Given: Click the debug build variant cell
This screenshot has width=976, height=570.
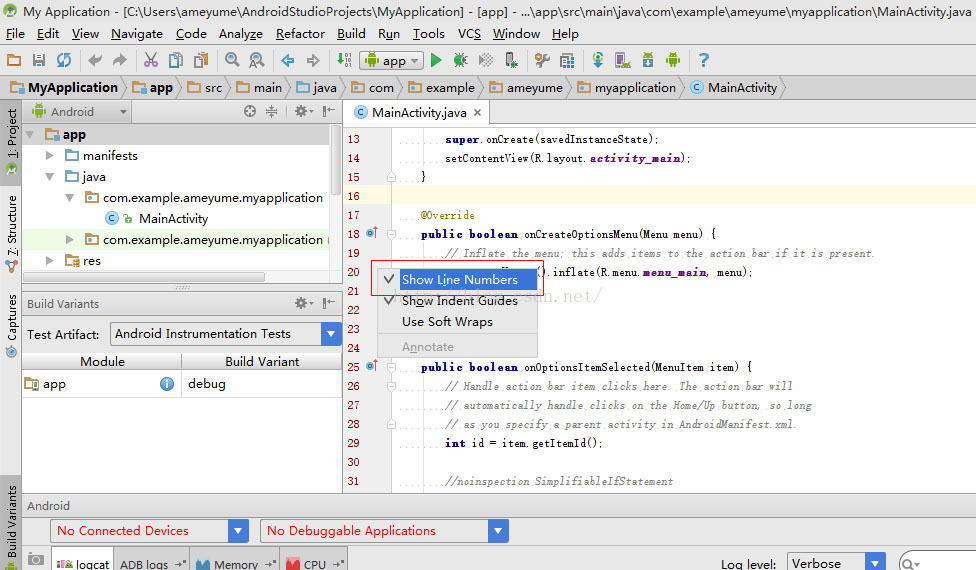Looking at the screenshot, I should pos(262,384).
